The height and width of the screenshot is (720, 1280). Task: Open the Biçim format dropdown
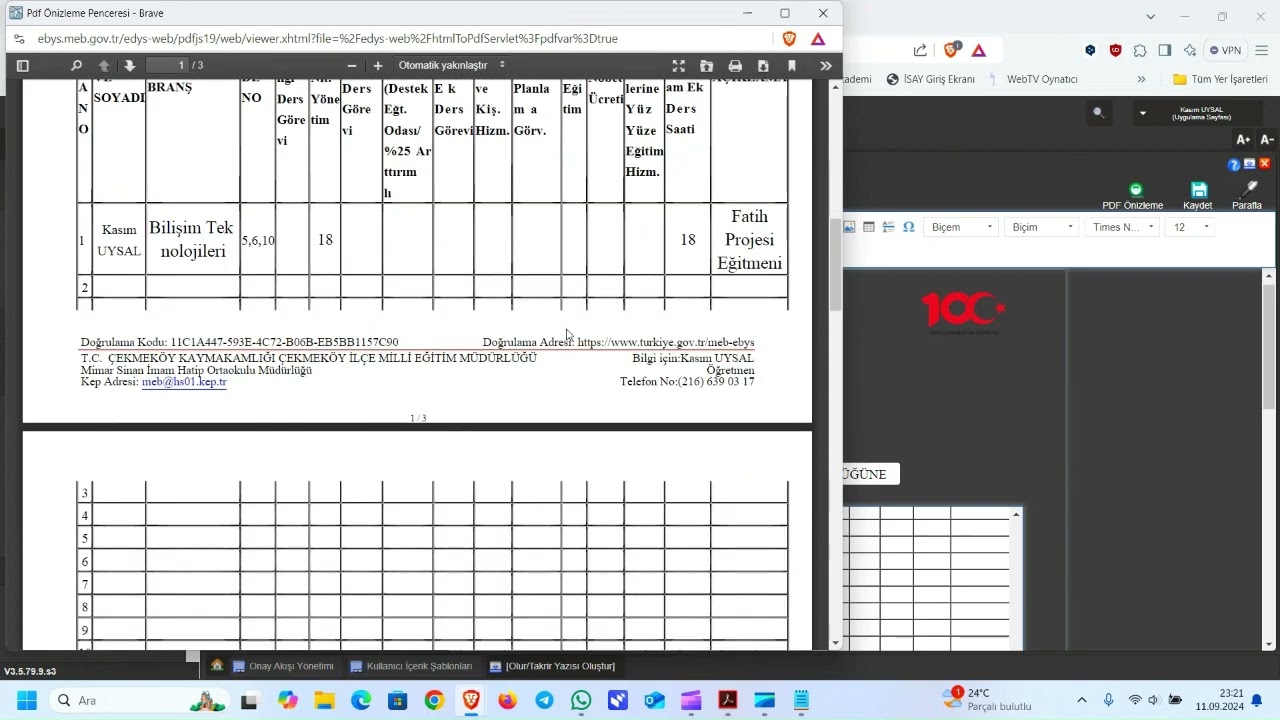[1041, 227]
